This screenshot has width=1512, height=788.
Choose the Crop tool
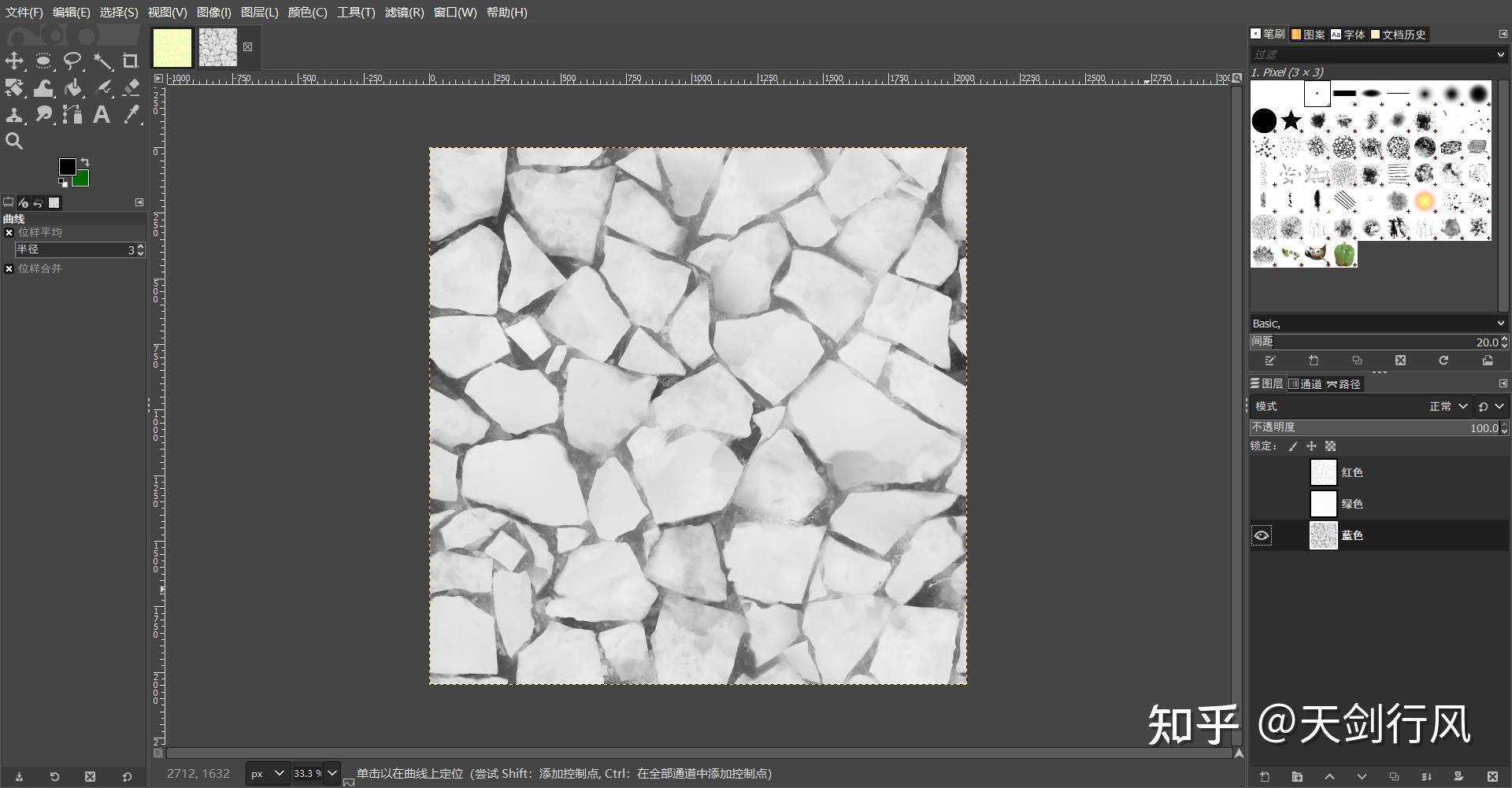(131, 61)
